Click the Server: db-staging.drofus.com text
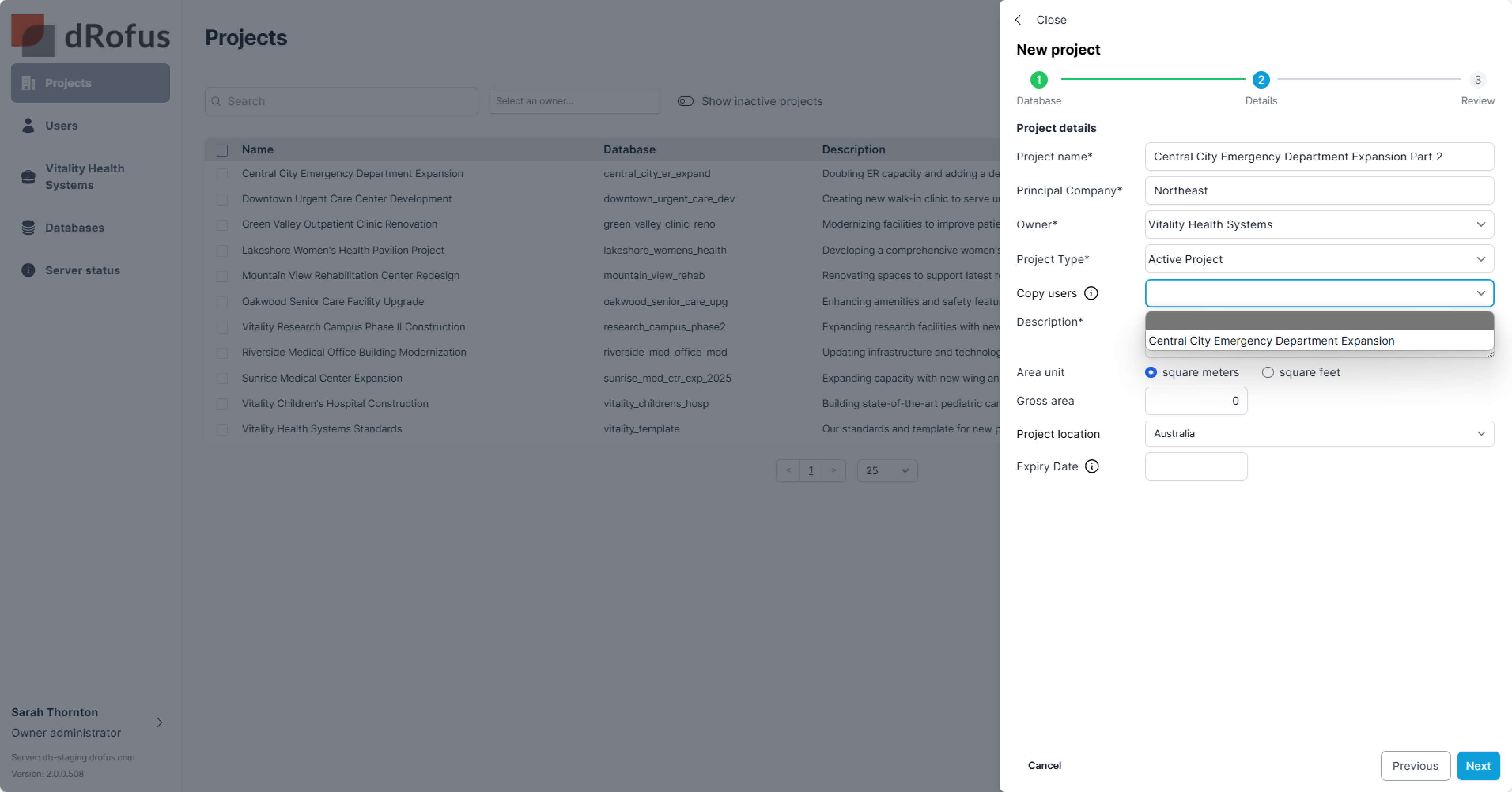 click(x=73, y=757)
